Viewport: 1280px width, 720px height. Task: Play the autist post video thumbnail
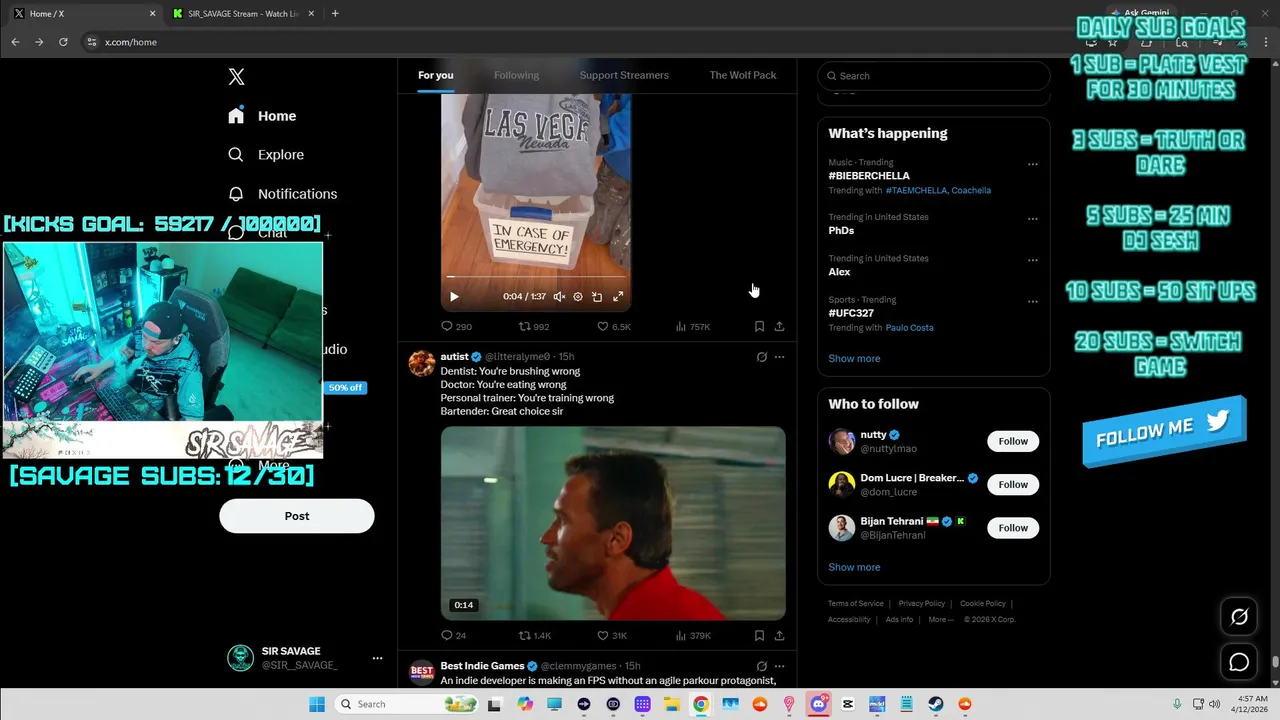(613, 523)
